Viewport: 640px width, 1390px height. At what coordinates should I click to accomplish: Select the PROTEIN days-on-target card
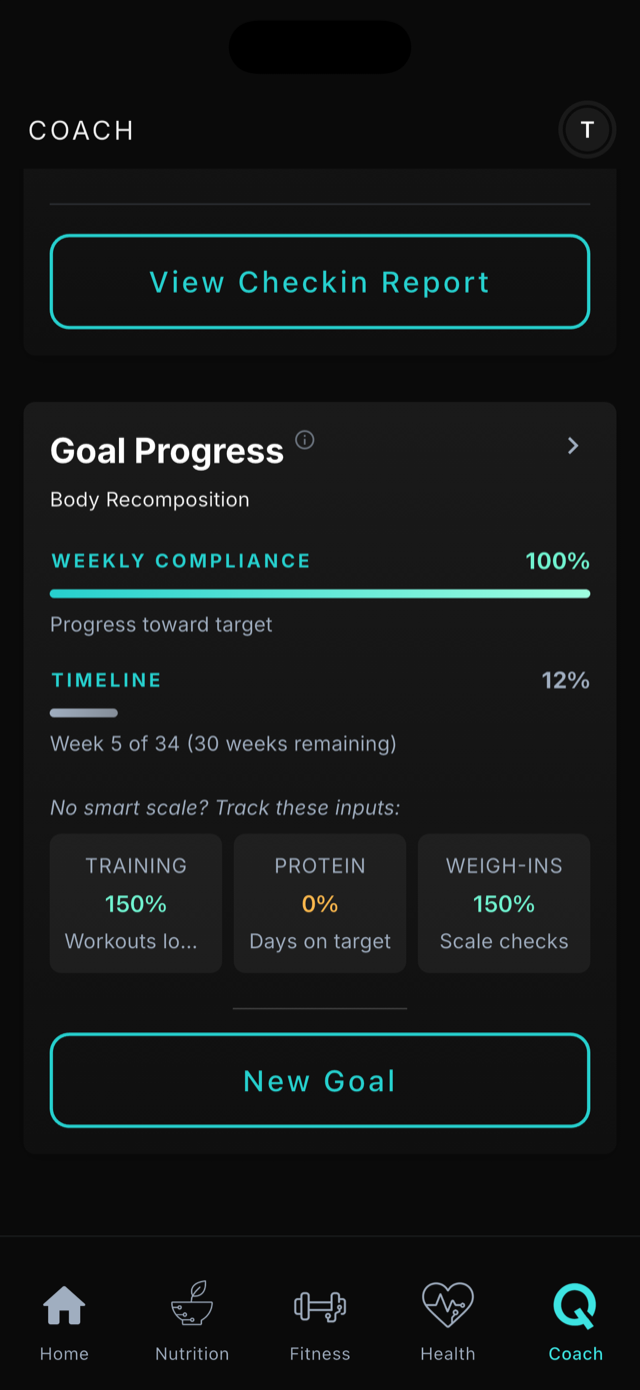pos(320,902)
